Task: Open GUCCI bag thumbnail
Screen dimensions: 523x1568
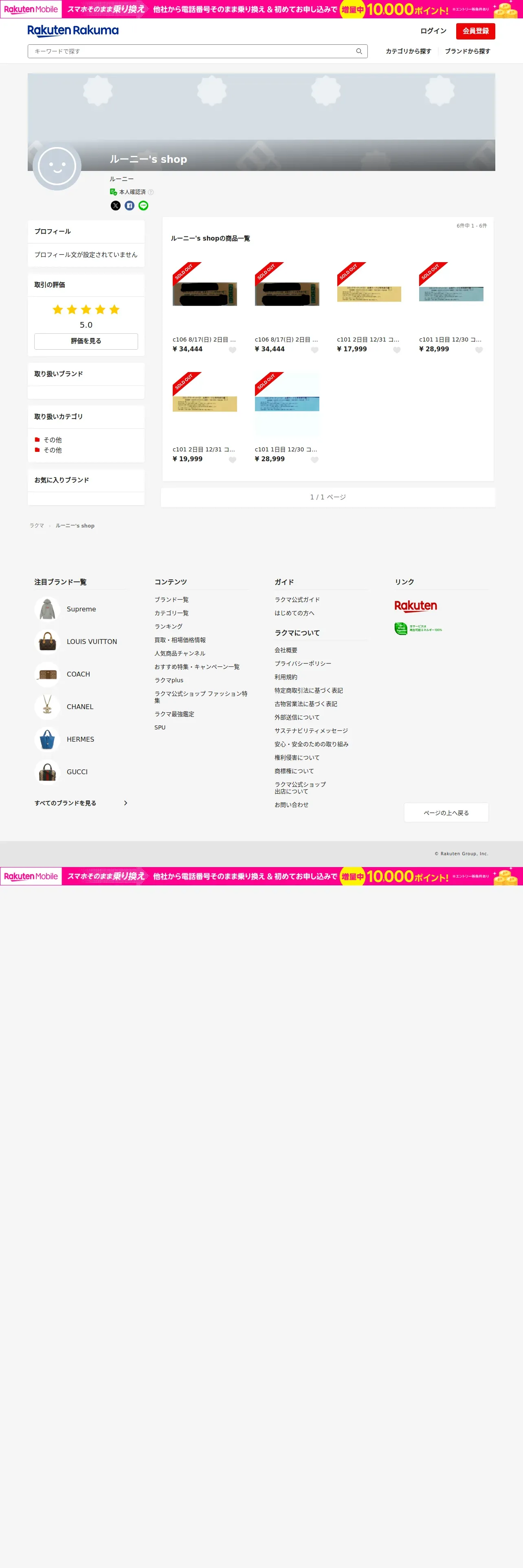Action: coord(48,772)
